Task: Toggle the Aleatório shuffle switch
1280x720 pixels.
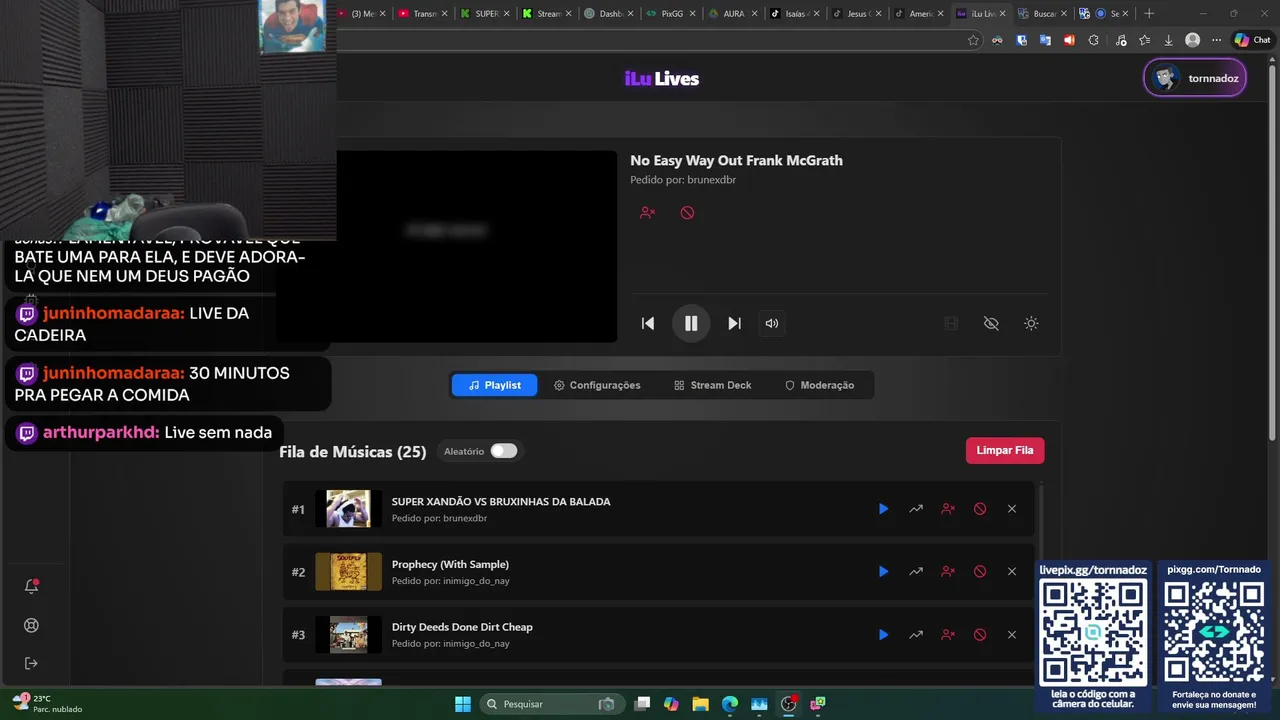Action: tap(504, 451)
